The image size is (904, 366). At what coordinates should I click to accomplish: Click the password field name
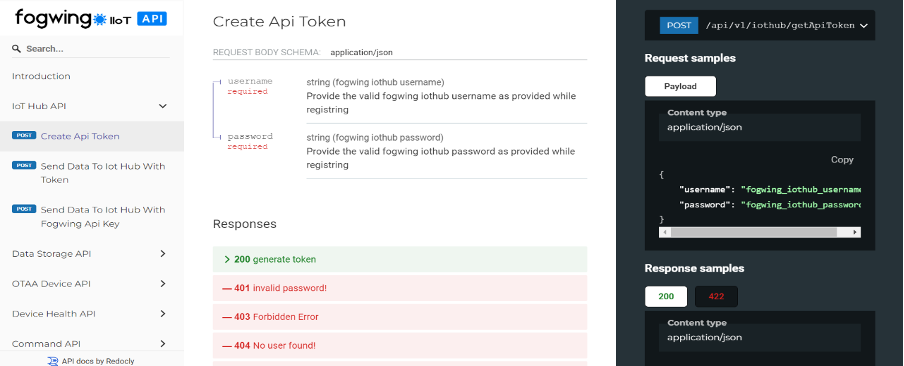pyautogui.click(x=250, y=137)
